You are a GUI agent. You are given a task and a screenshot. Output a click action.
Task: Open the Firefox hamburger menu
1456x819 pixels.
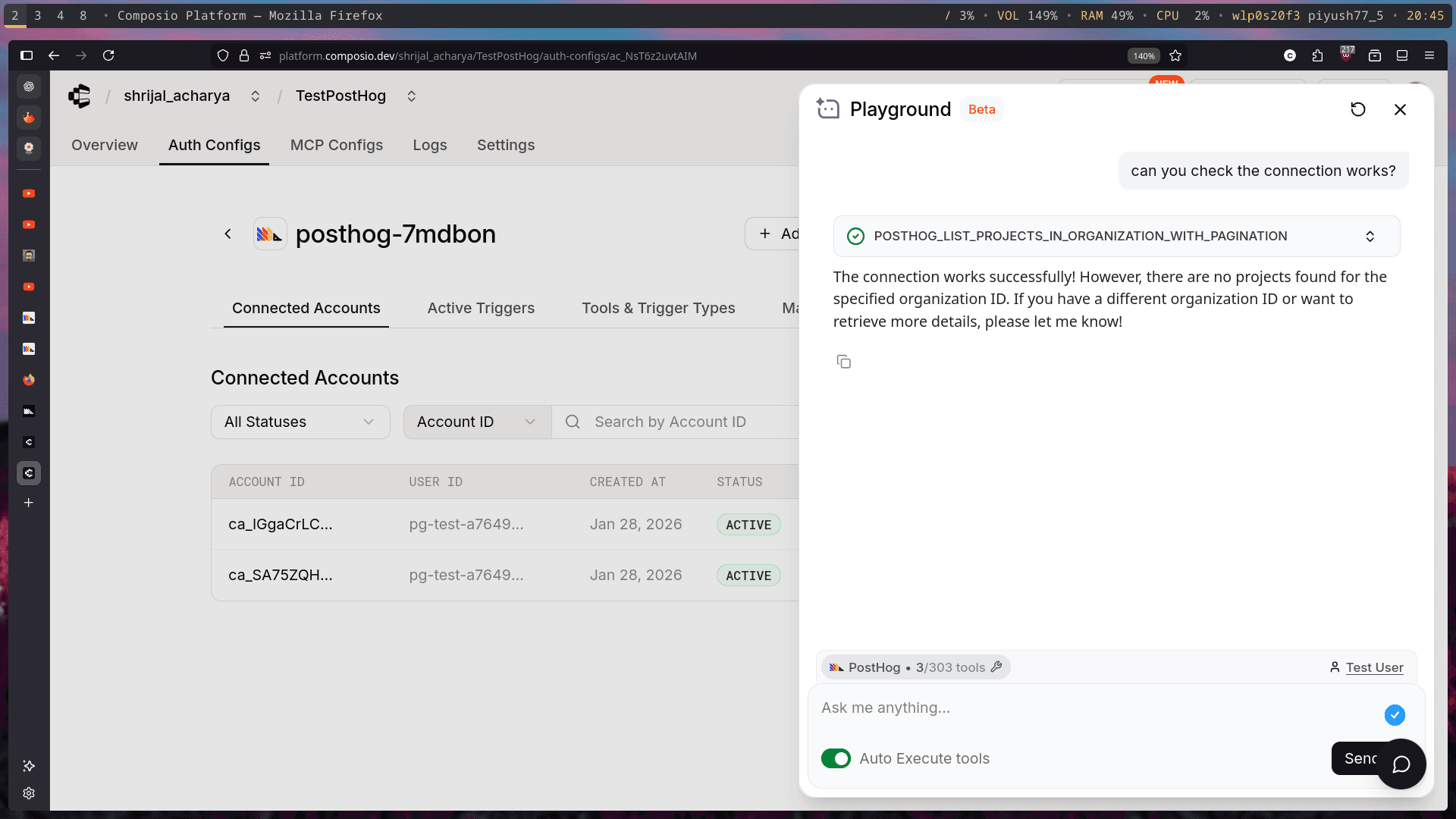1429,55
